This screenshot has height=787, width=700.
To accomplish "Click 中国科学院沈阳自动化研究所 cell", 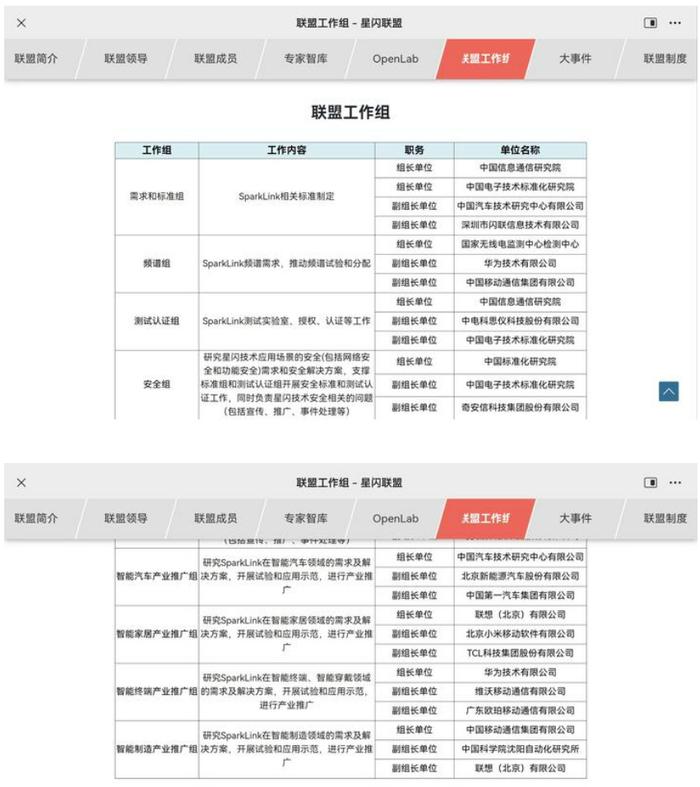I will pyautogui.click(x=520, y=749).
